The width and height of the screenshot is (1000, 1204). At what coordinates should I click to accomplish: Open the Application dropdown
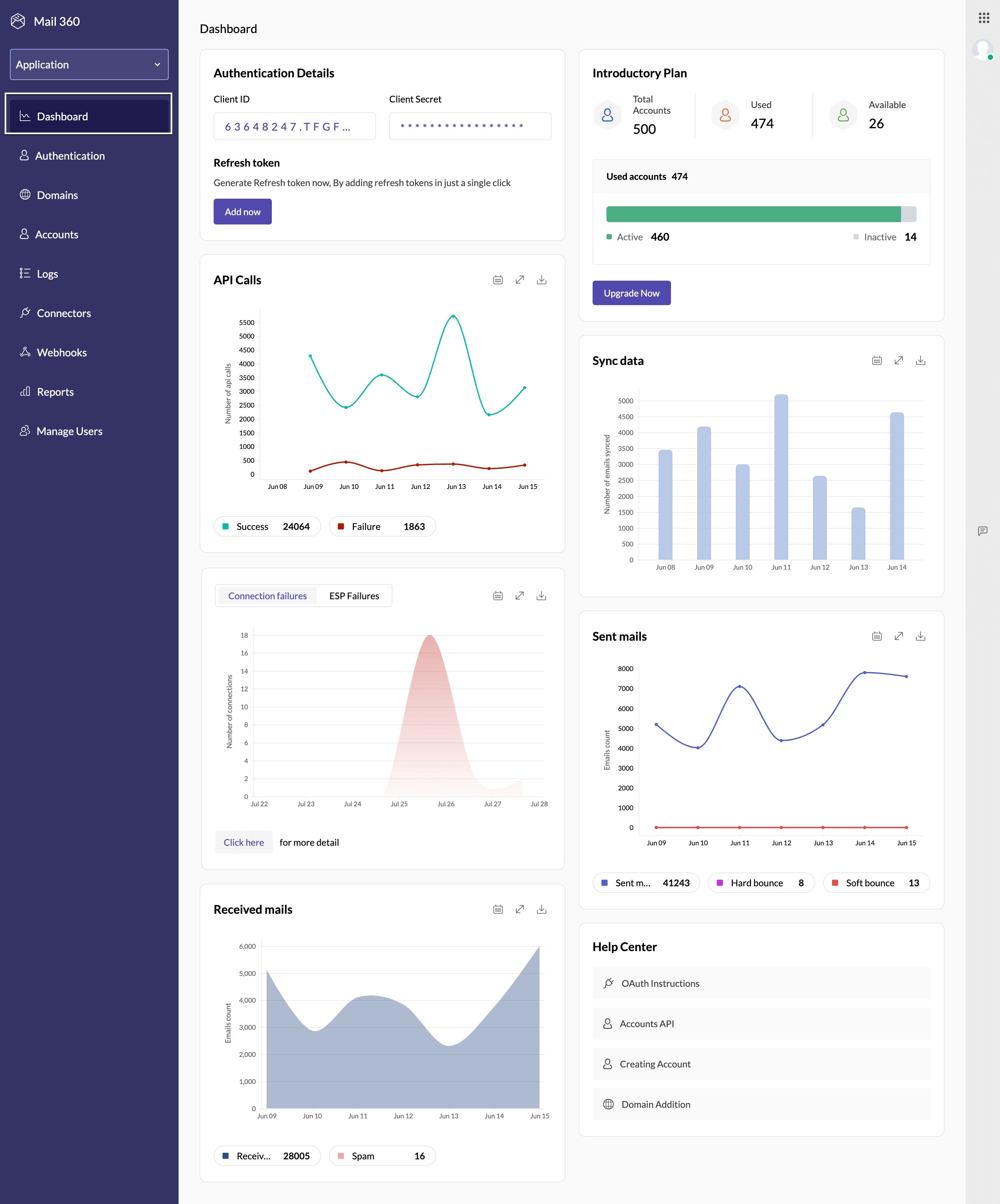point(89,65)
